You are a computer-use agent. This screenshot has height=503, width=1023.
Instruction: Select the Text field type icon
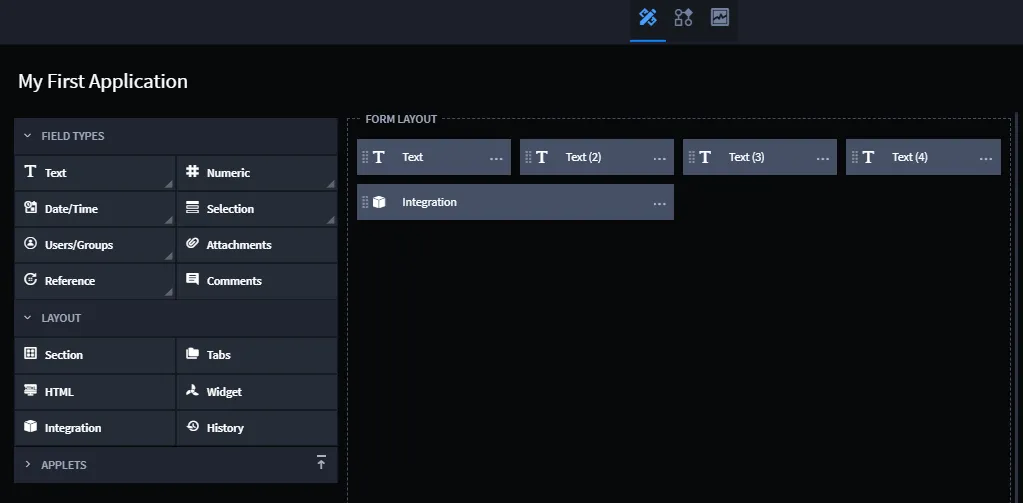point(30,172)
